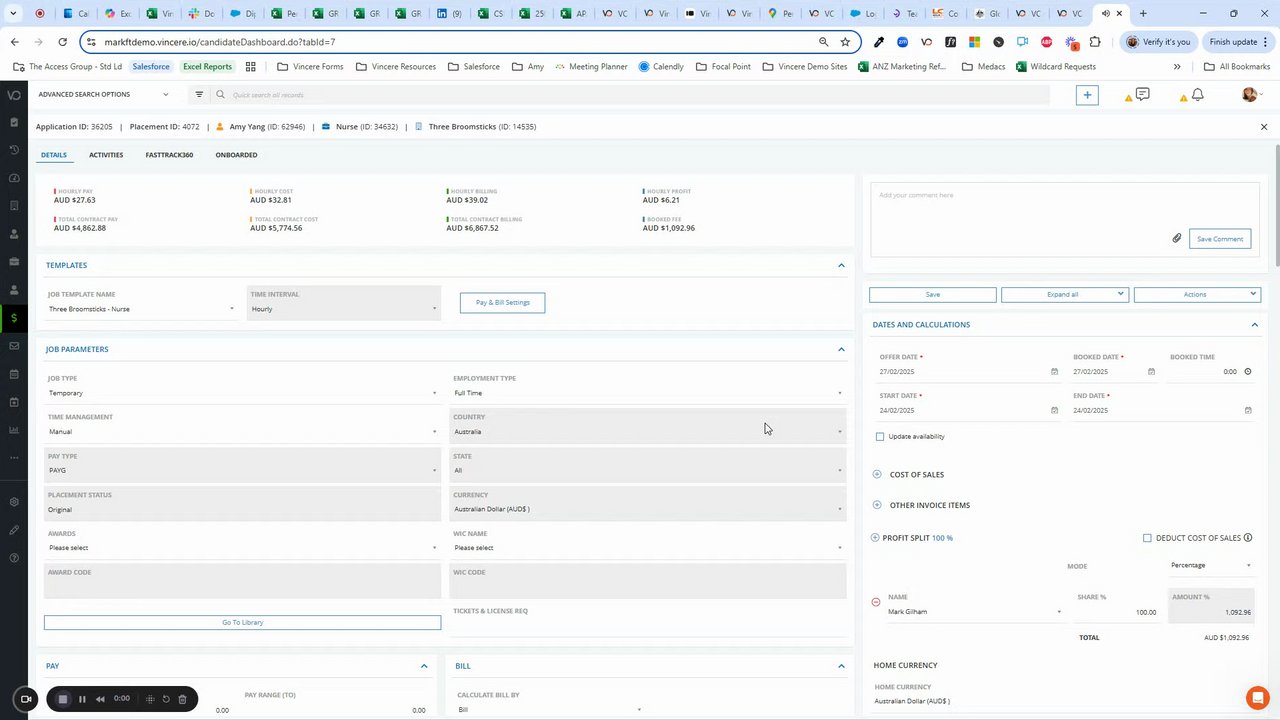Toggle the Update availability checkbox
Screen dimensions: 1280x720
point(880,436)
